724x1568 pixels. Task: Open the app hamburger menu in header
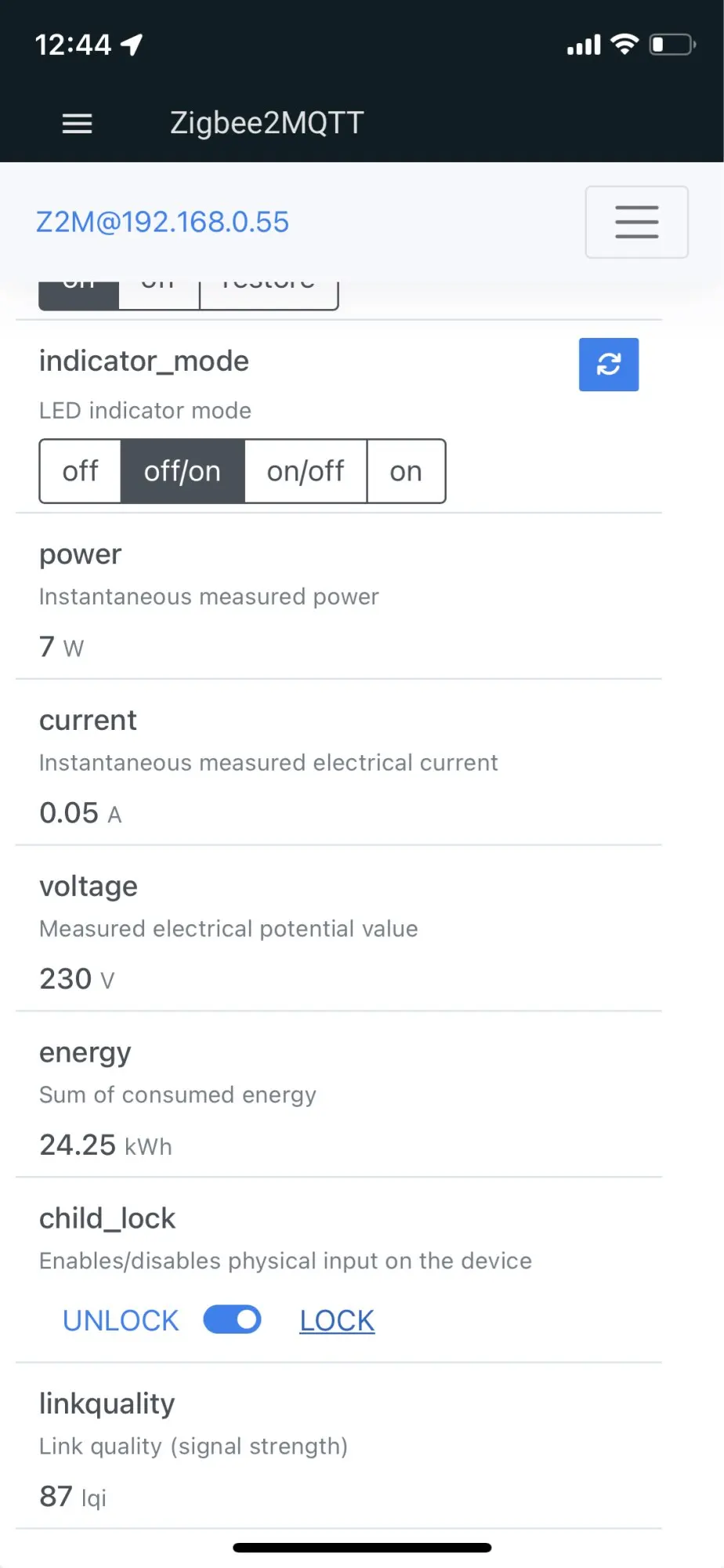[77, 123]
